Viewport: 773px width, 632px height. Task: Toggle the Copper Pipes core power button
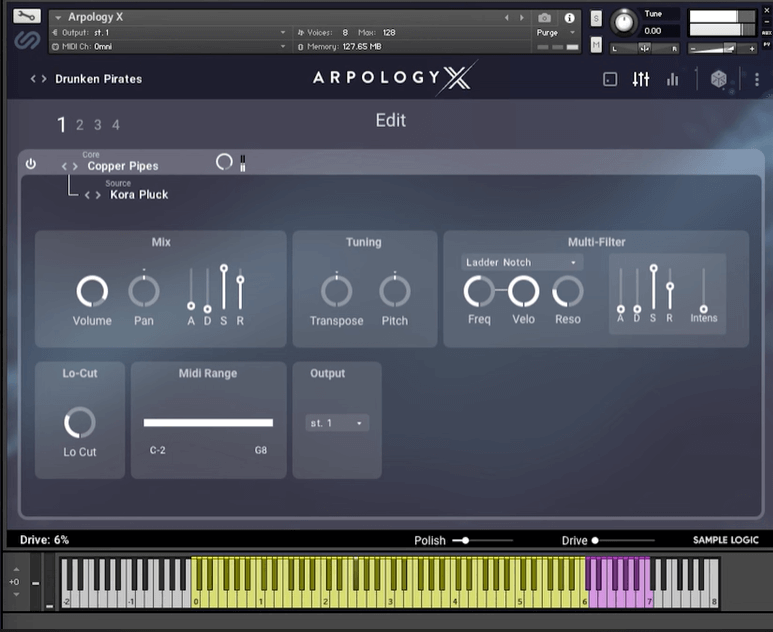coord(31,164)
